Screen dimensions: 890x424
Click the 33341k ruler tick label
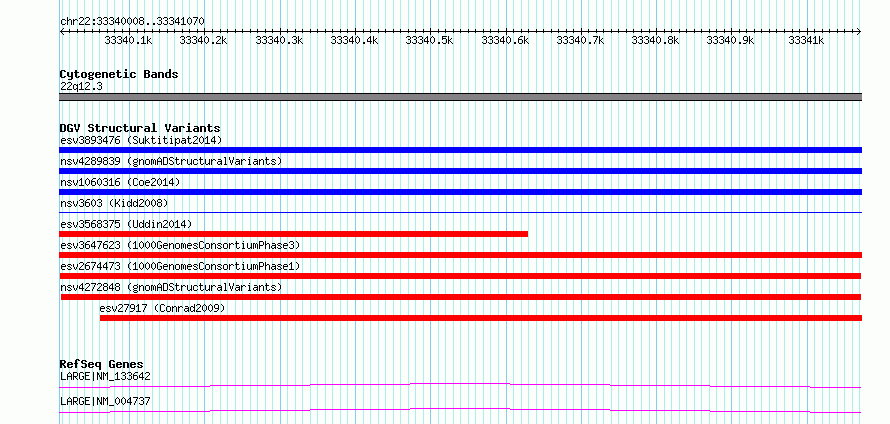[x=806, y=40]
